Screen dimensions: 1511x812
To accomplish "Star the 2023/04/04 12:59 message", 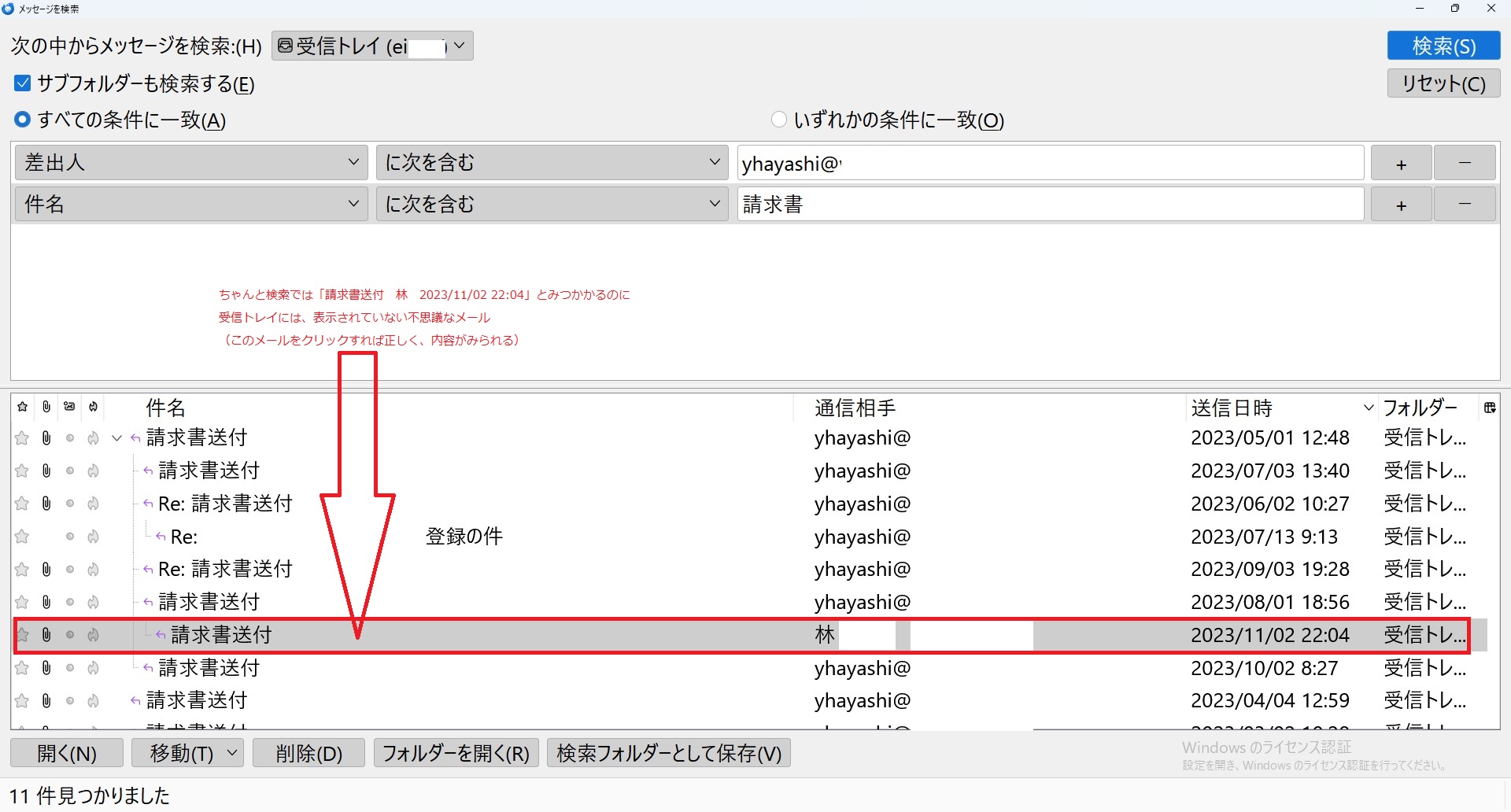I will coord(23,701).
